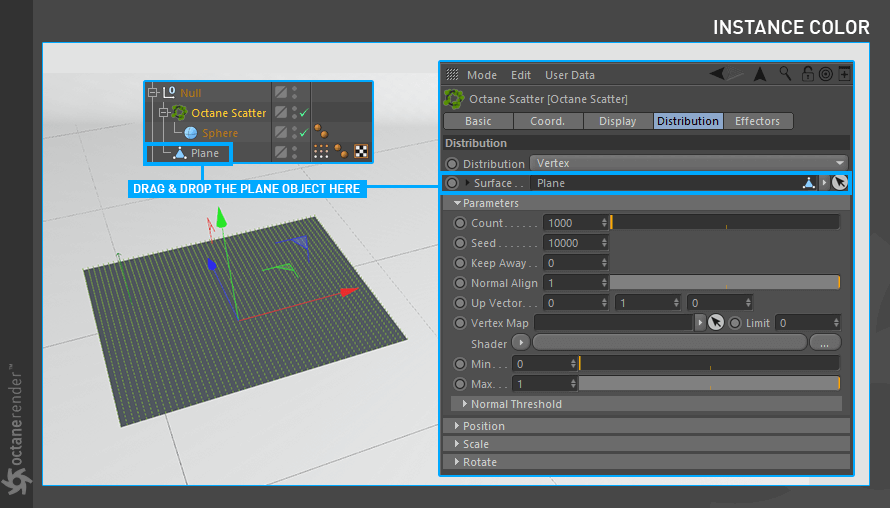Click the Max slider bar

pyautogui.click(x=709, y=384)
